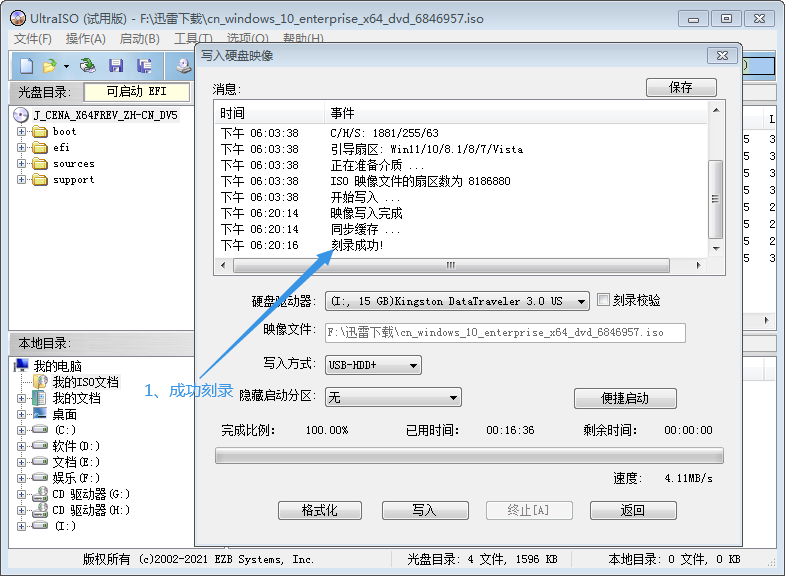The height and width of the screenshot is (576, 785).
Task: Click the 可启动 EFI field
Action: [137, 92]
